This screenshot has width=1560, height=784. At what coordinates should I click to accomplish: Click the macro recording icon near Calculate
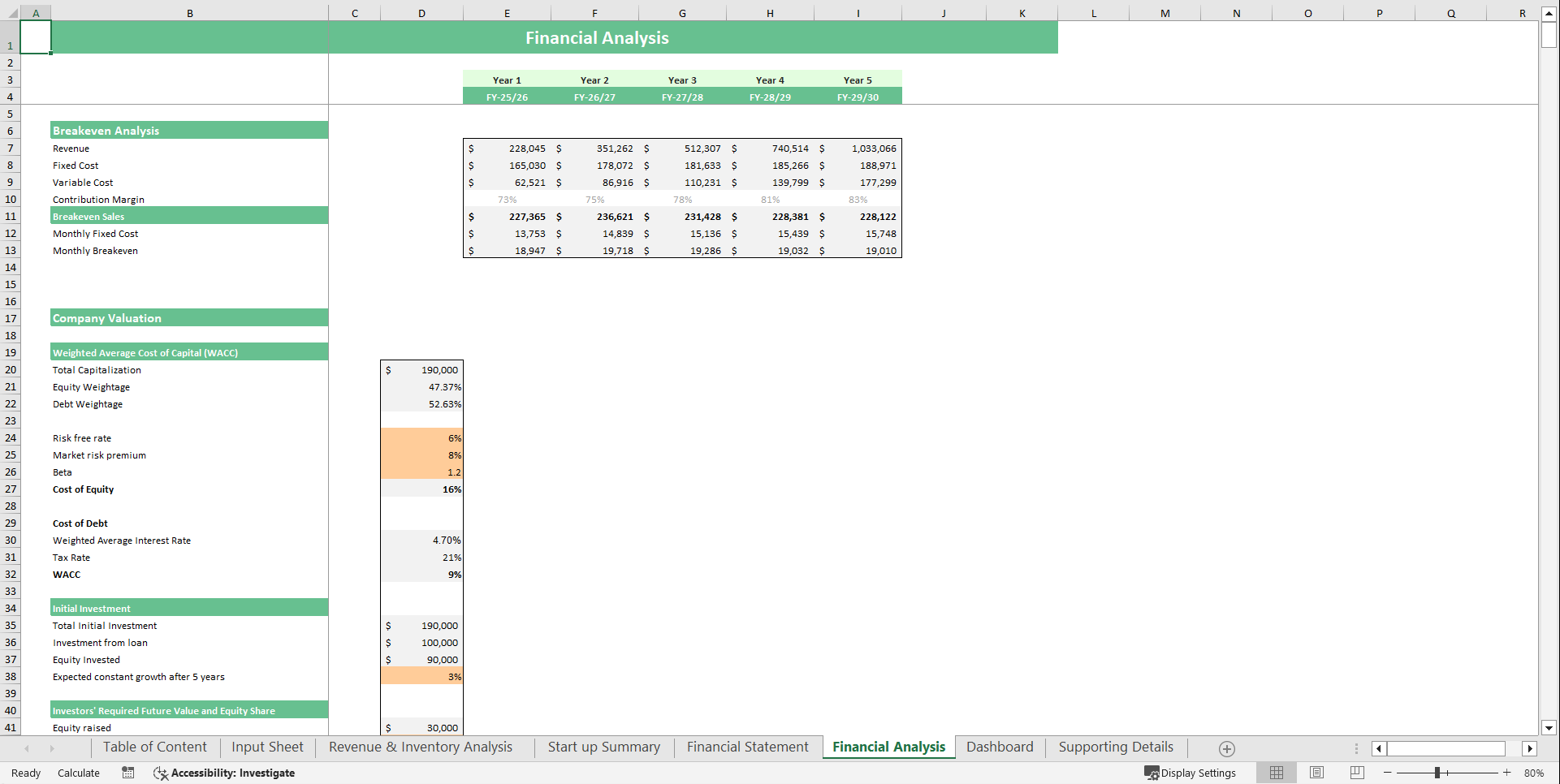pos(127,773)
